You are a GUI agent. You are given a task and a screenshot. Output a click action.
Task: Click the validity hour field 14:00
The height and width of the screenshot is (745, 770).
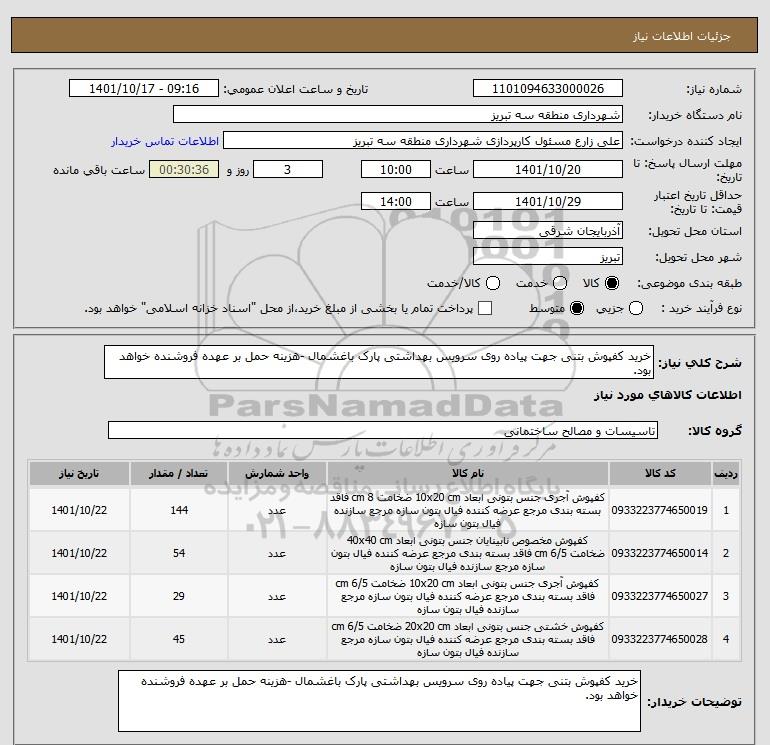coord(396,201)
